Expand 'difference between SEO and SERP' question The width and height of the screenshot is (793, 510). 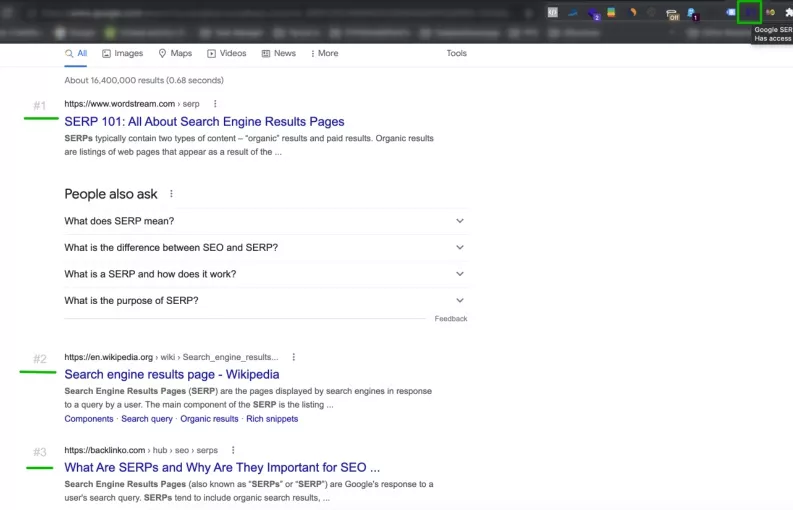[x=265, y=247]
